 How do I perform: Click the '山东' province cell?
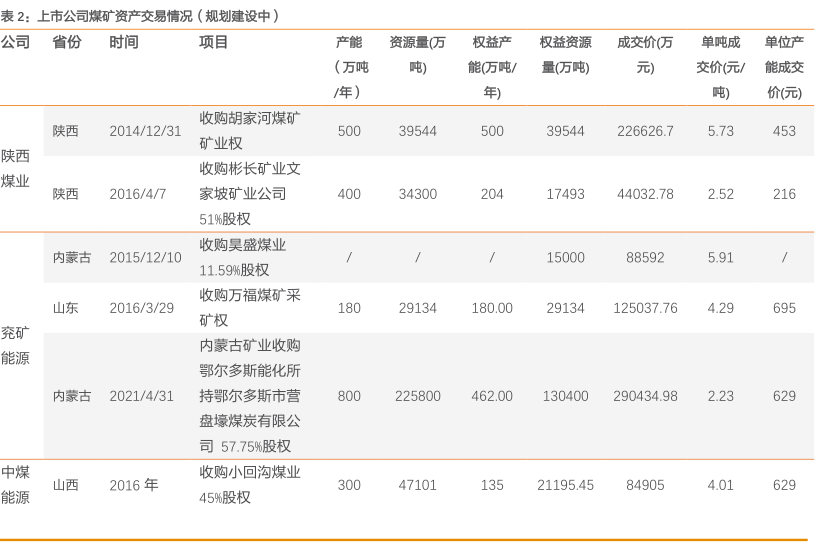click(x=65, y=308)
